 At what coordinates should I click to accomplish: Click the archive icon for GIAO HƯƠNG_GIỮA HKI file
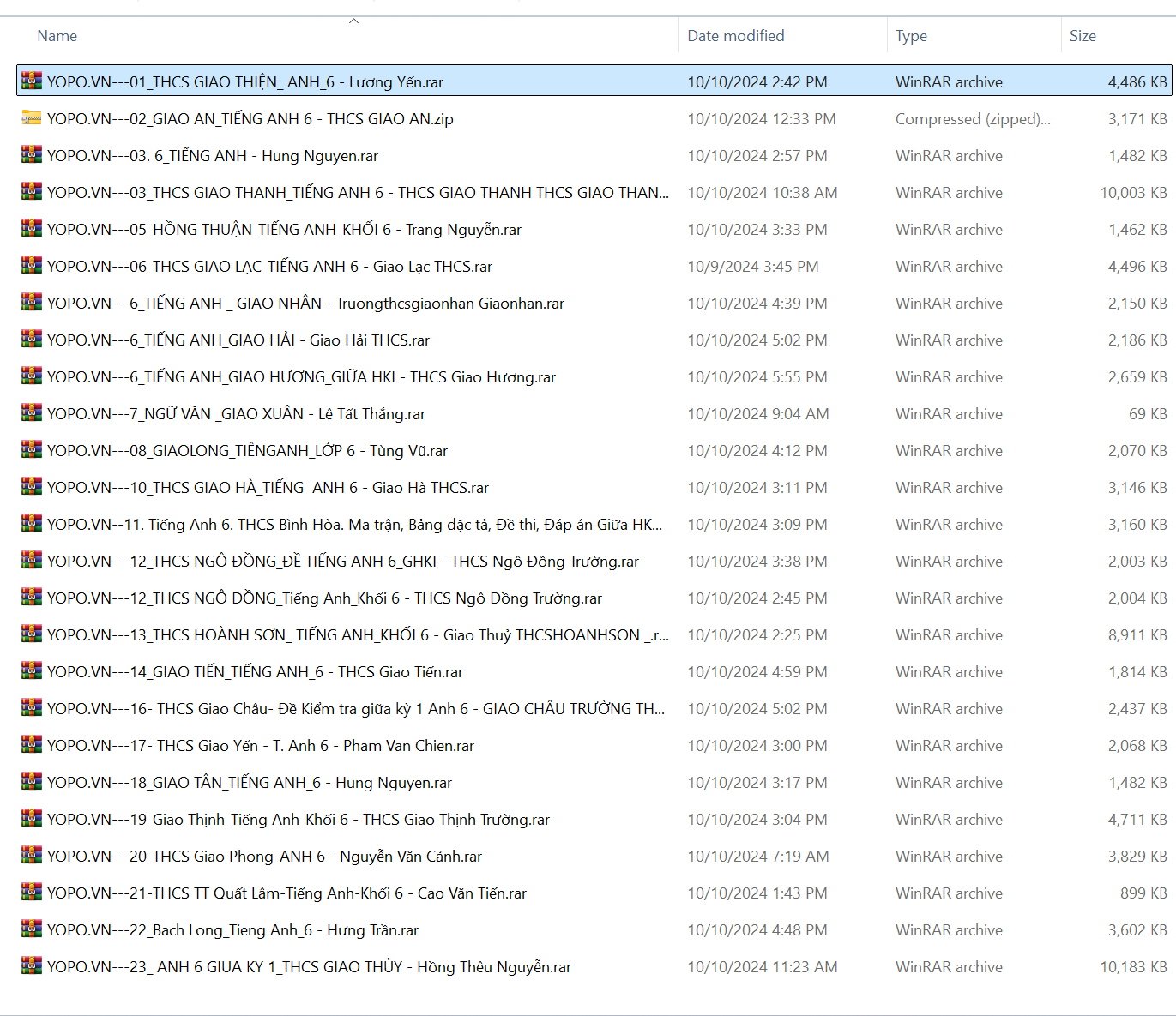[32, 376]
